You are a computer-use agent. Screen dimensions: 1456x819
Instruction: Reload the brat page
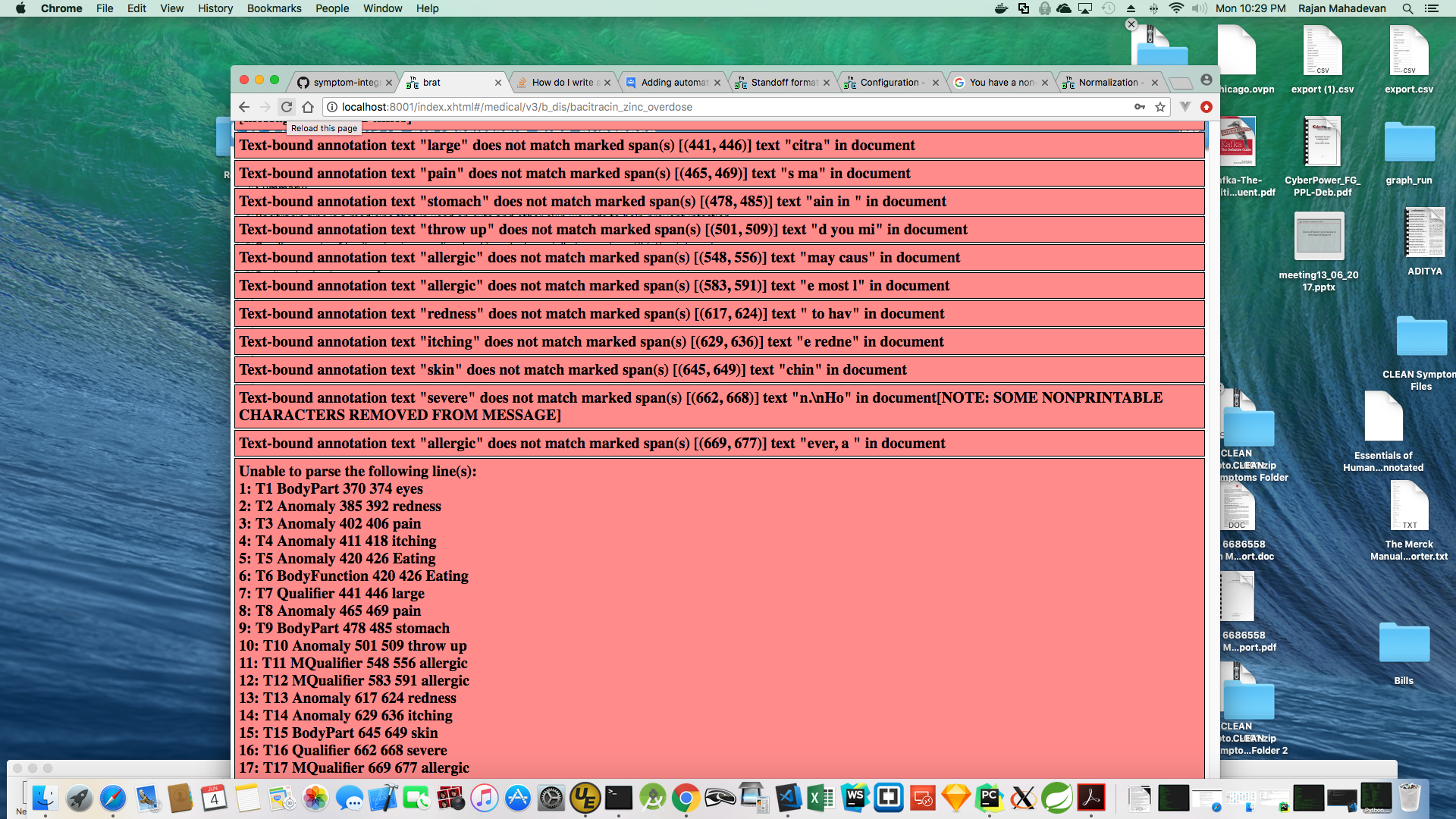(287, 107)
